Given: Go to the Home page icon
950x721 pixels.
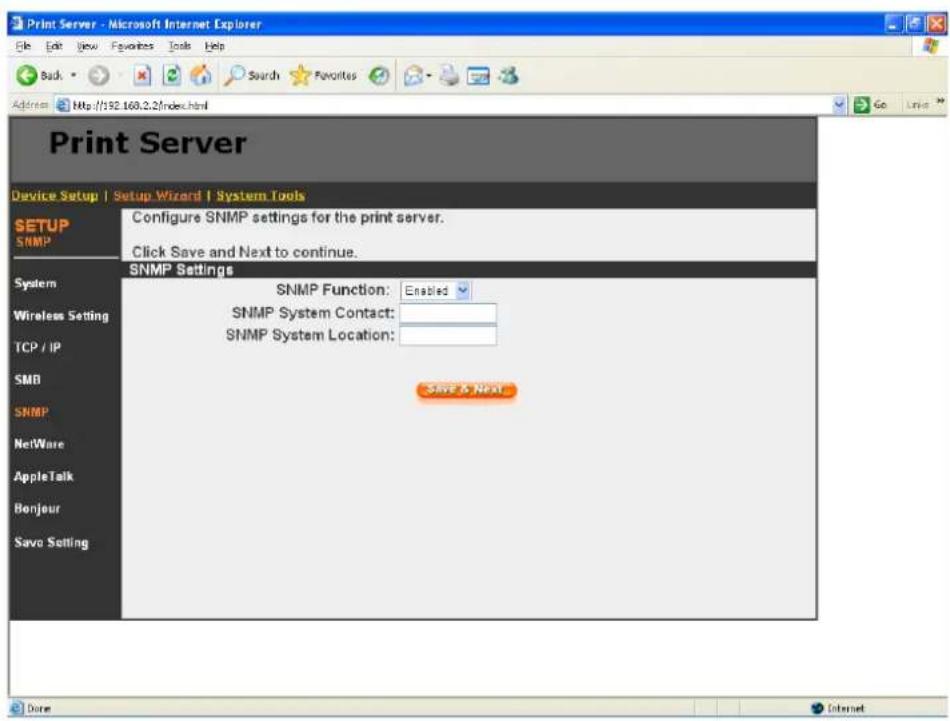Looking at the screenshot, I should [201, 76].
